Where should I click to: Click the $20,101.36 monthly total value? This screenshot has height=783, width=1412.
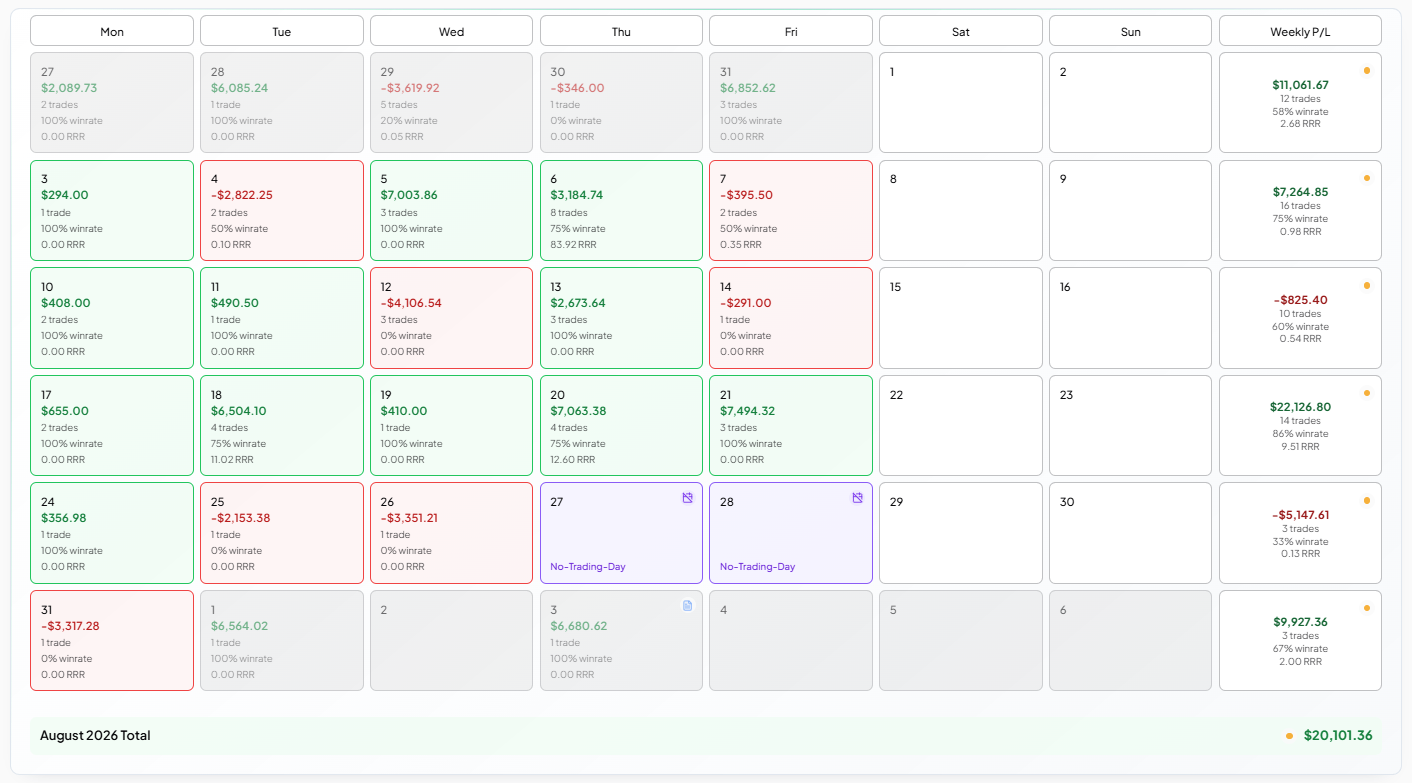point(1338,736)
